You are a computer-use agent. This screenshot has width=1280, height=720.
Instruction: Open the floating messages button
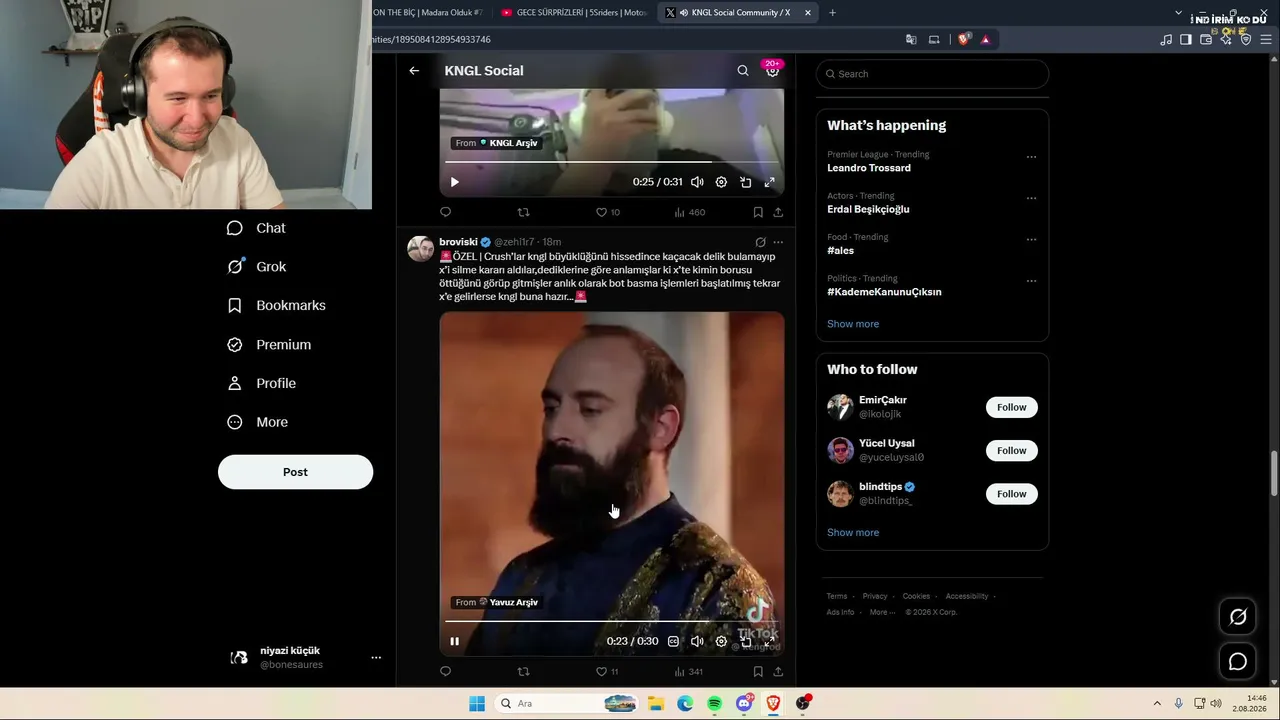(x=1238, y=661)
